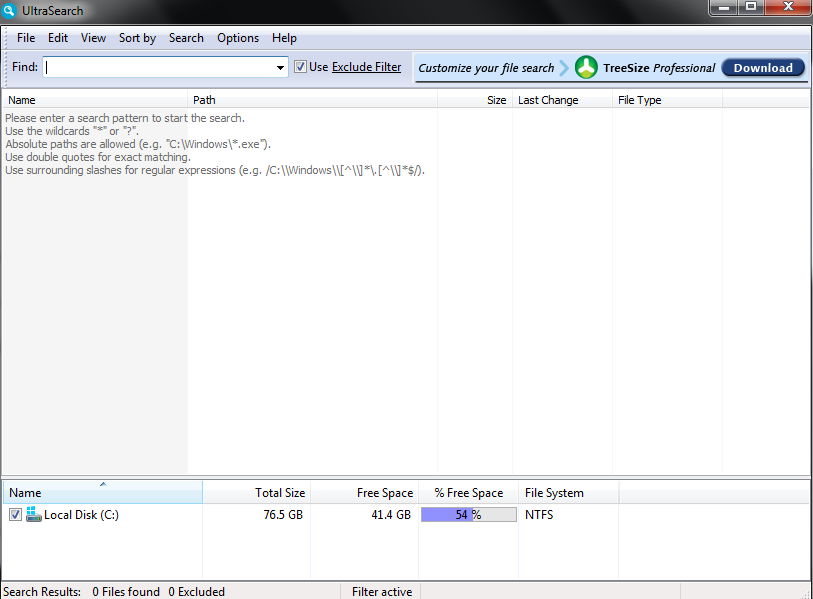Open the Options menu
This screenshot has width=813, height=599.
238,38
